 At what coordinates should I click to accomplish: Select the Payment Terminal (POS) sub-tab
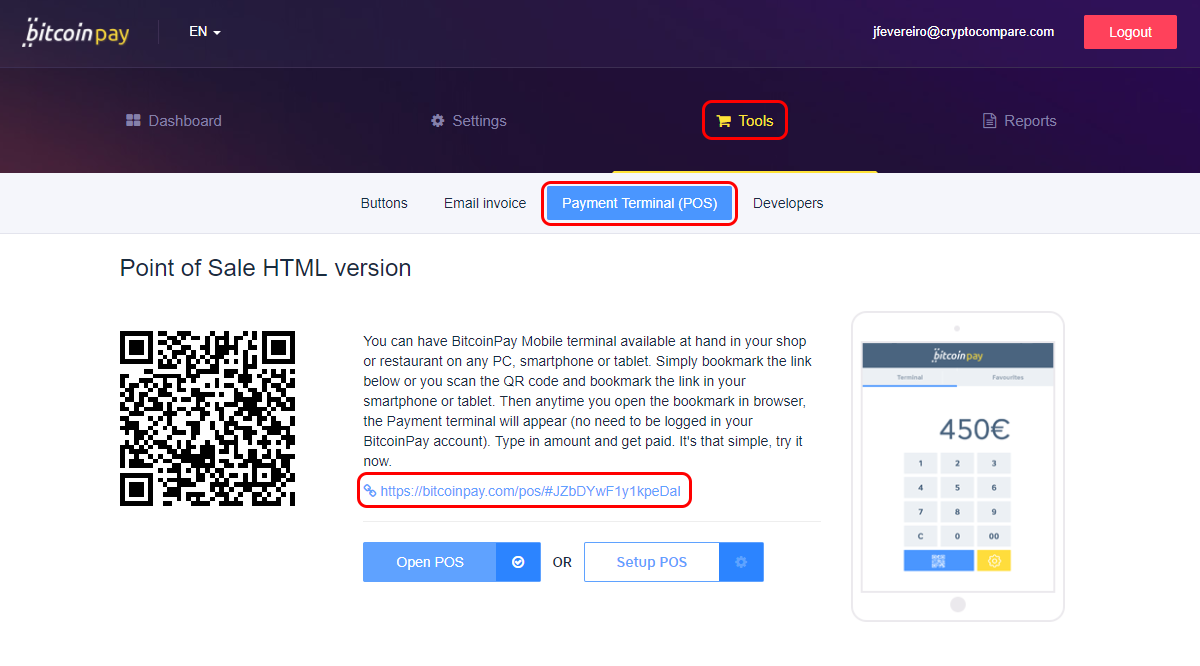640,203
